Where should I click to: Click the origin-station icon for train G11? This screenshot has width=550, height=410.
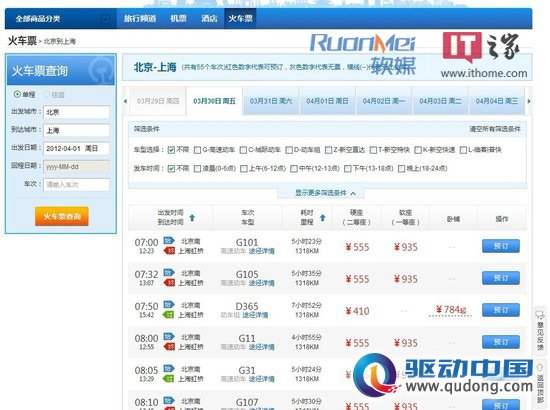point(169,336)
